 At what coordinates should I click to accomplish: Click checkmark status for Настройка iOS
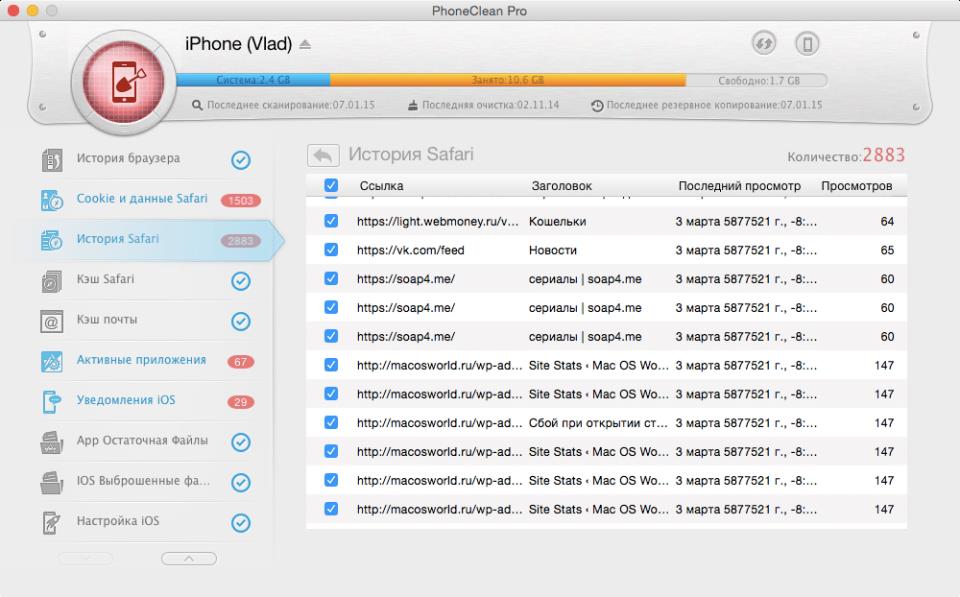point(241,523)
